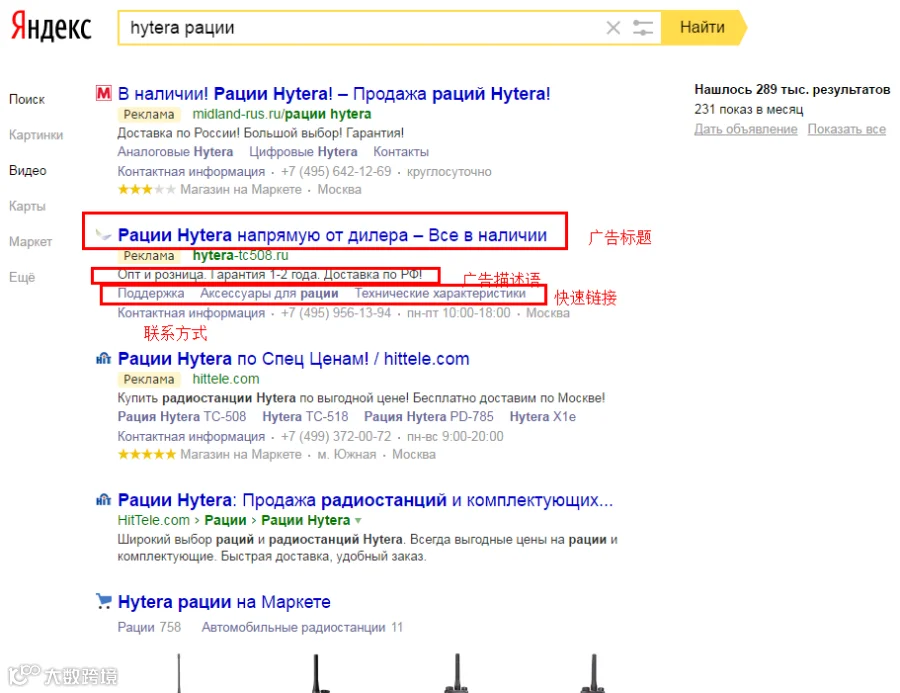This screenshot has width=900, height=693.
Task: Expand the Ещё menu item
Action: pyautogui.click(x=22, y=277)
